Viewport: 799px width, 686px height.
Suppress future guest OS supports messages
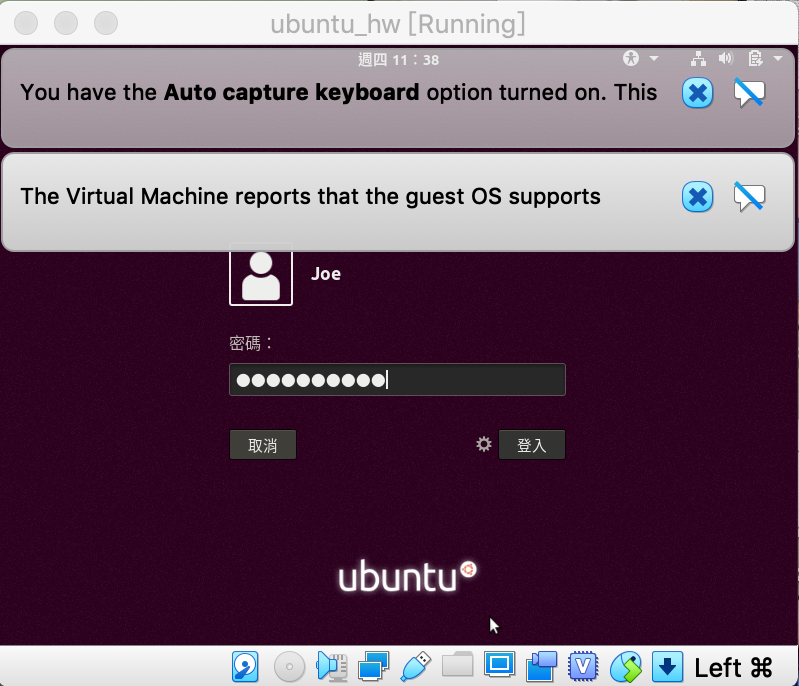[749, 197]
